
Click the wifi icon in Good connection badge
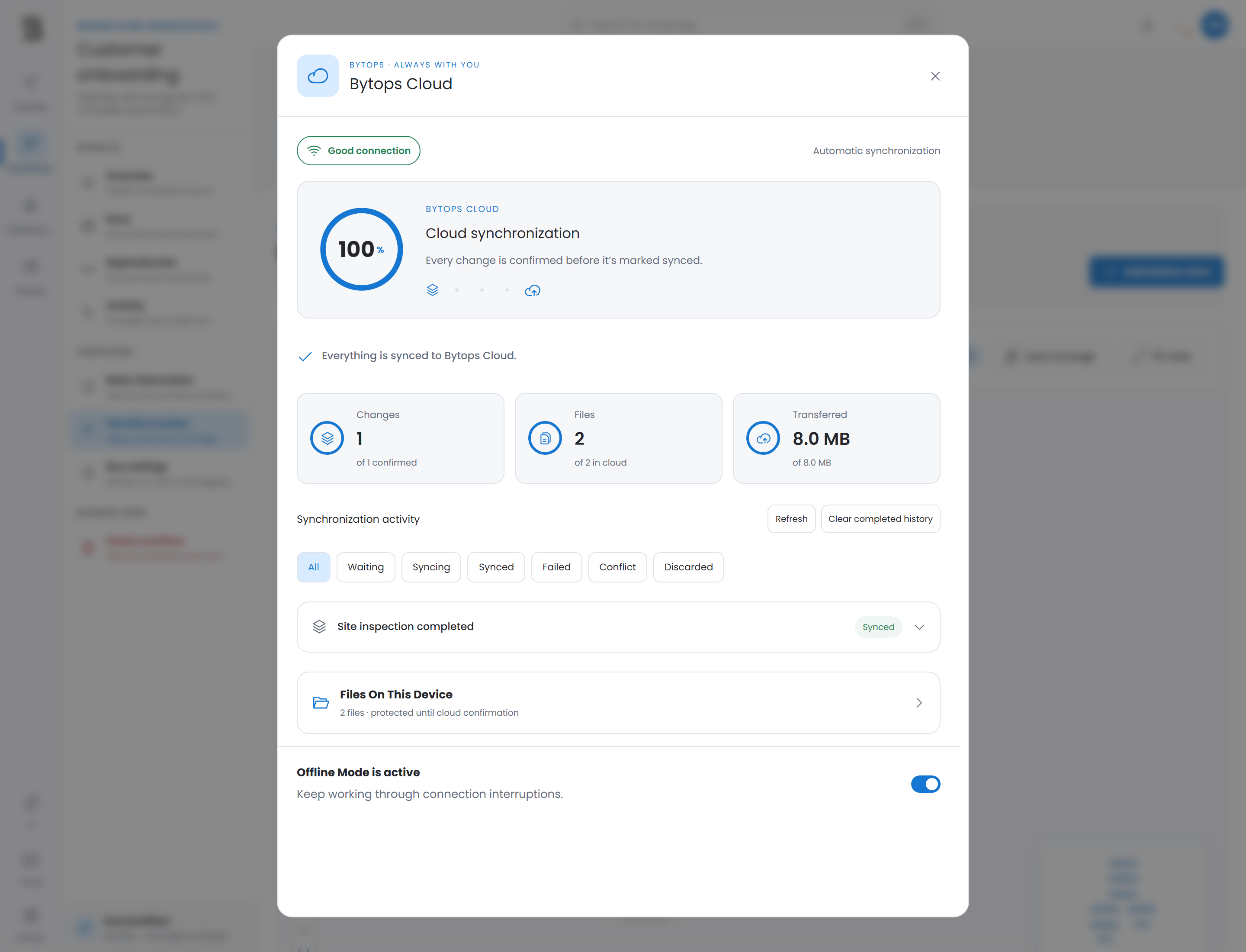click(314, 151)
